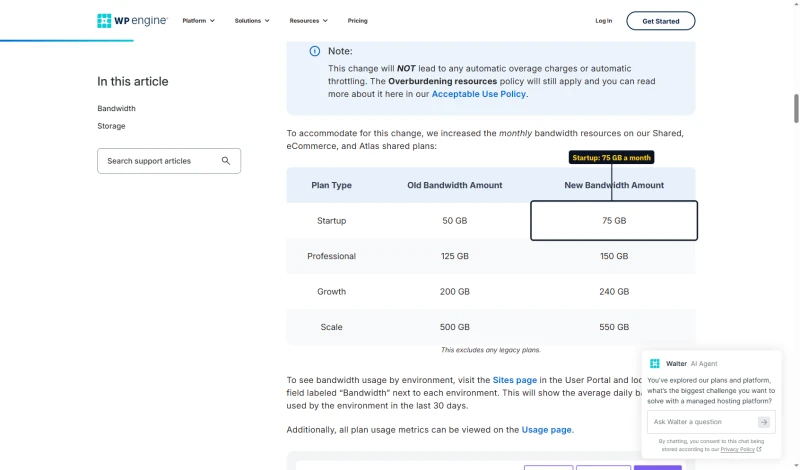Viewport: 800px width, 470px height.
Task: Click the Scale plan cell
Action: [332, 327]
